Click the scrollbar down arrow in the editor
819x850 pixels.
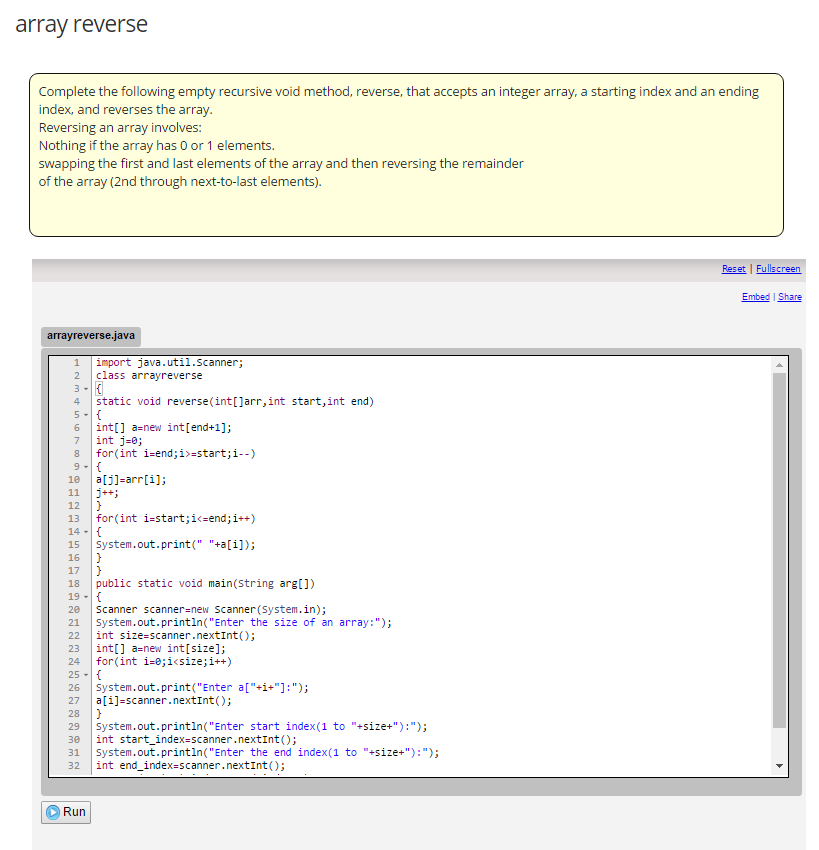tap(780, 765)
